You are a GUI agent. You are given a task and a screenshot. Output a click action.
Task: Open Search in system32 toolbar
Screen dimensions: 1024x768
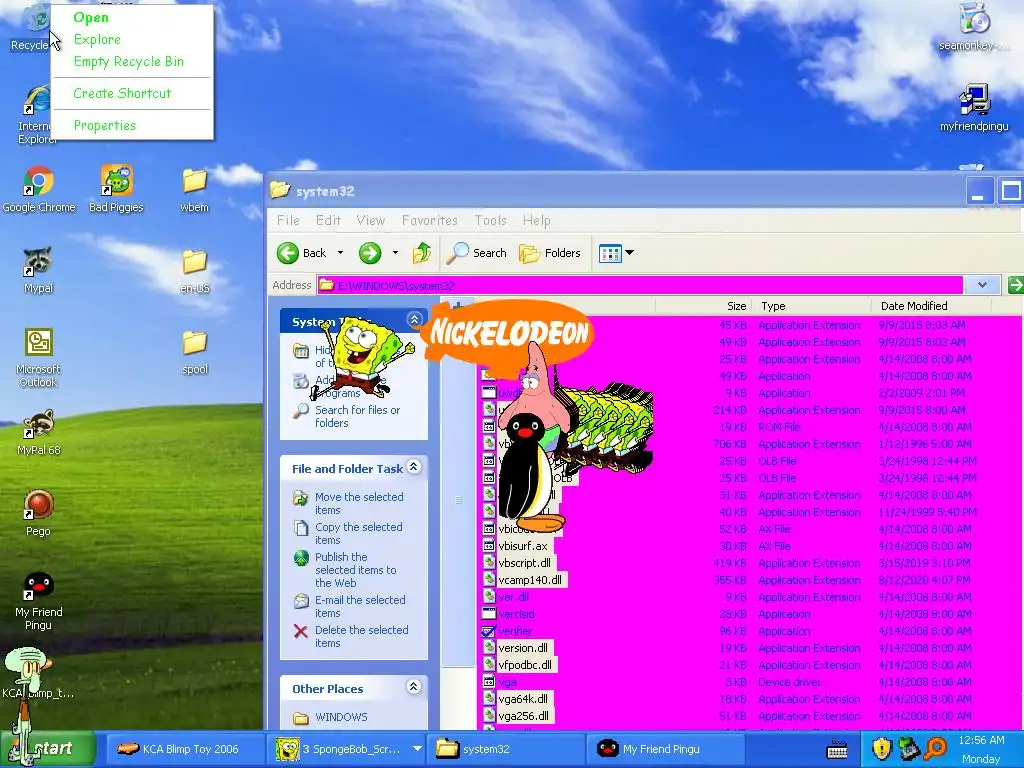[x=477, y=253]
